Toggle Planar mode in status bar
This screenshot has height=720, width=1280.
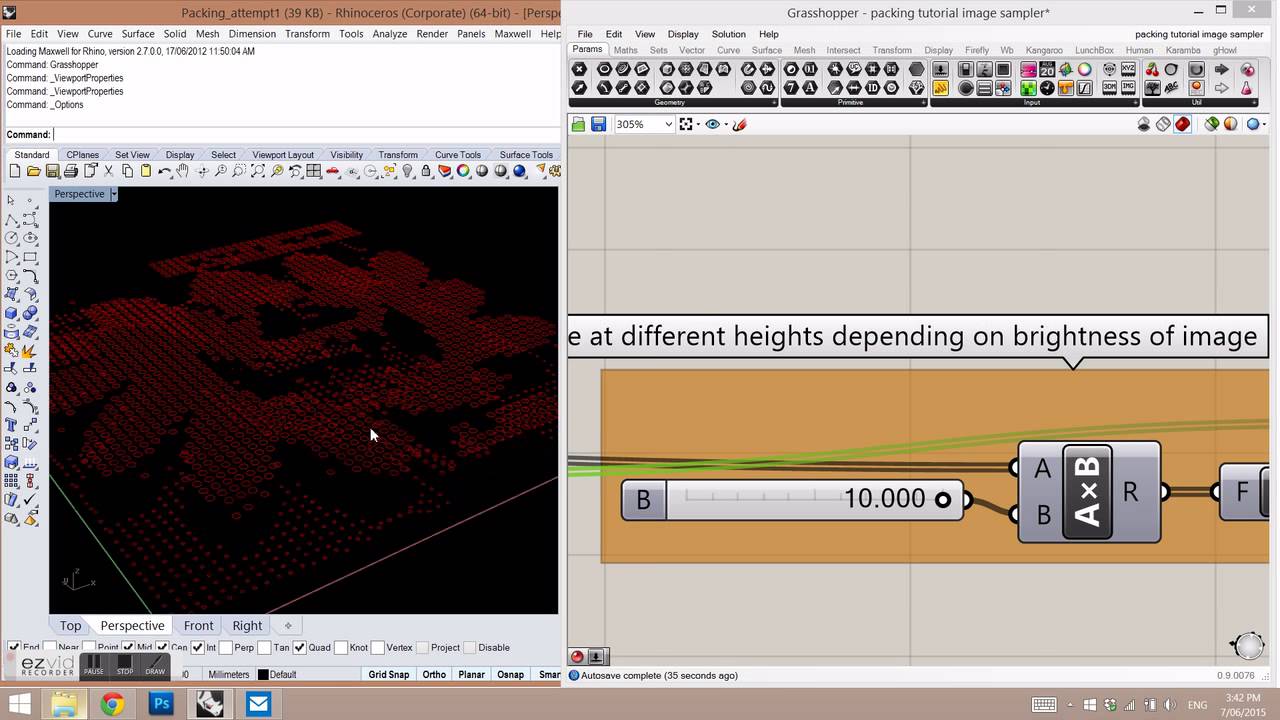pyautogui.click(x=472, y=675)
